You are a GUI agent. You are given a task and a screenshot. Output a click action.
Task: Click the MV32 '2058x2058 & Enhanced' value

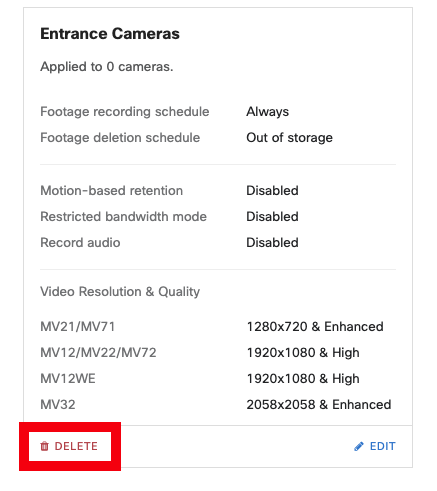point(319,405)
